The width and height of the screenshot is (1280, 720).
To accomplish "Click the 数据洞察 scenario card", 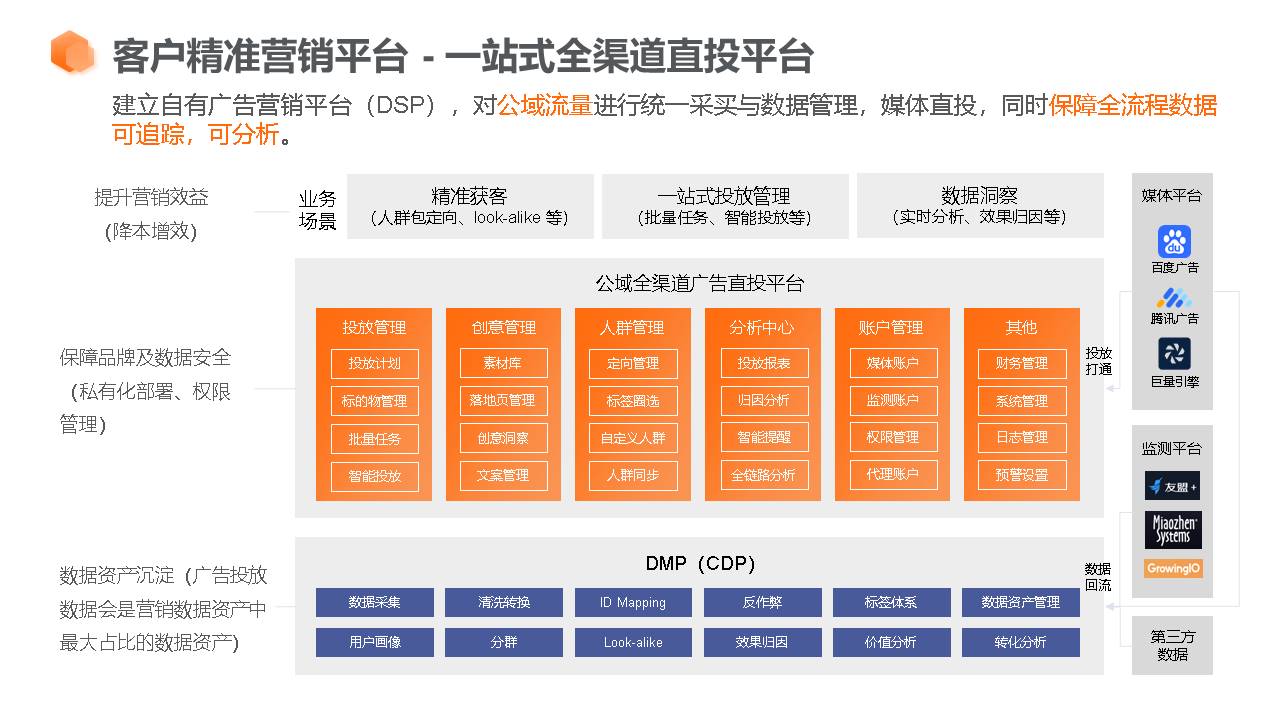I will 980,206.
